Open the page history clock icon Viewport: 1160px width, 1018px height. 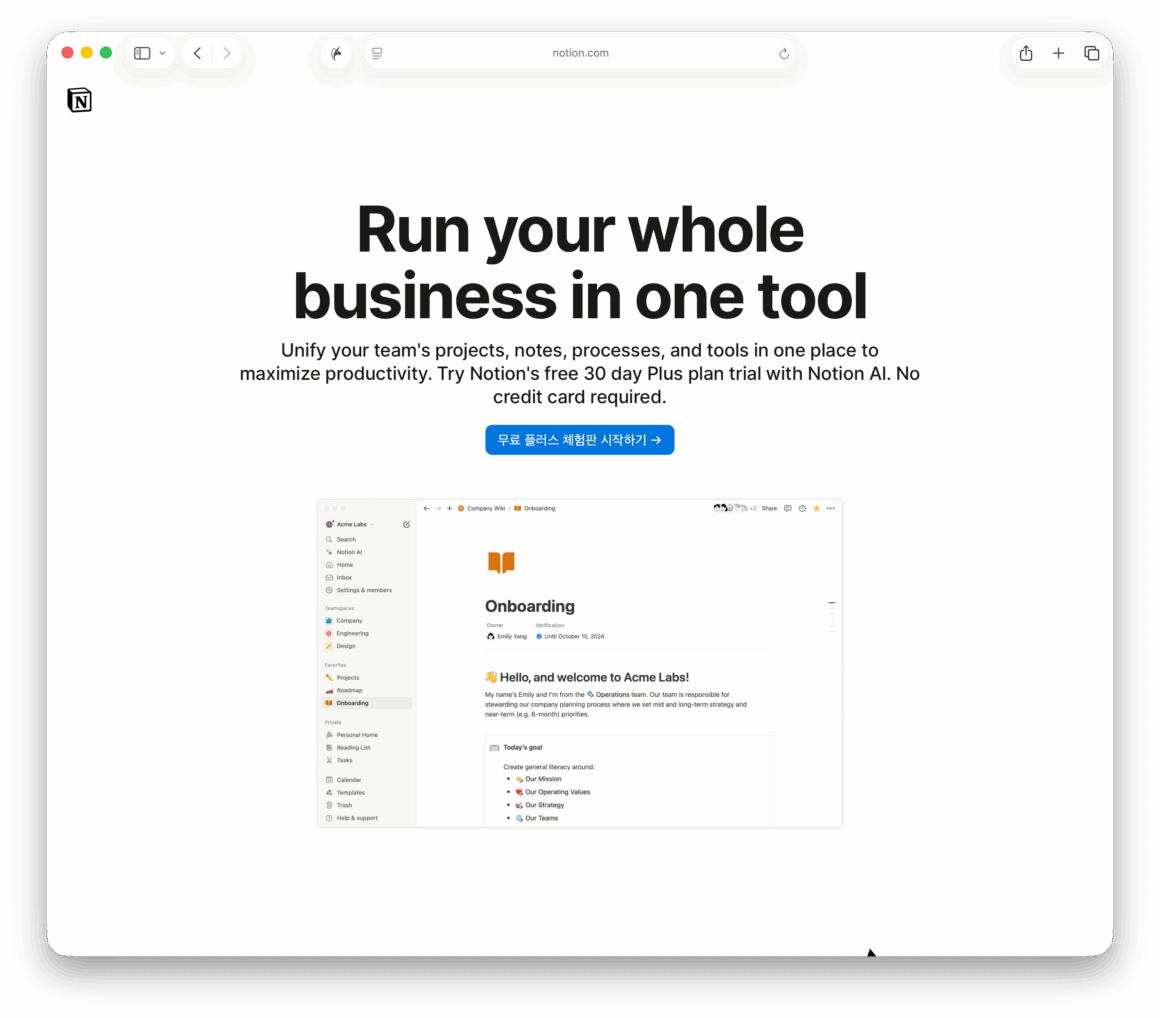(802, 508)
